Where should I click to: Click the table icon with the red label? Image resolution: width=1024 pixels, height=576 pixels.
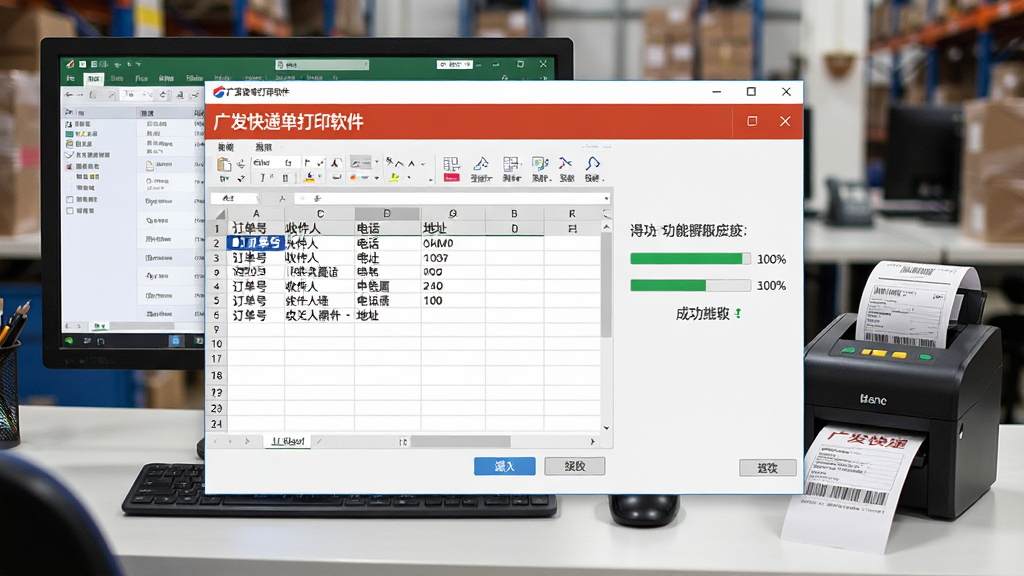click(451, 168)
